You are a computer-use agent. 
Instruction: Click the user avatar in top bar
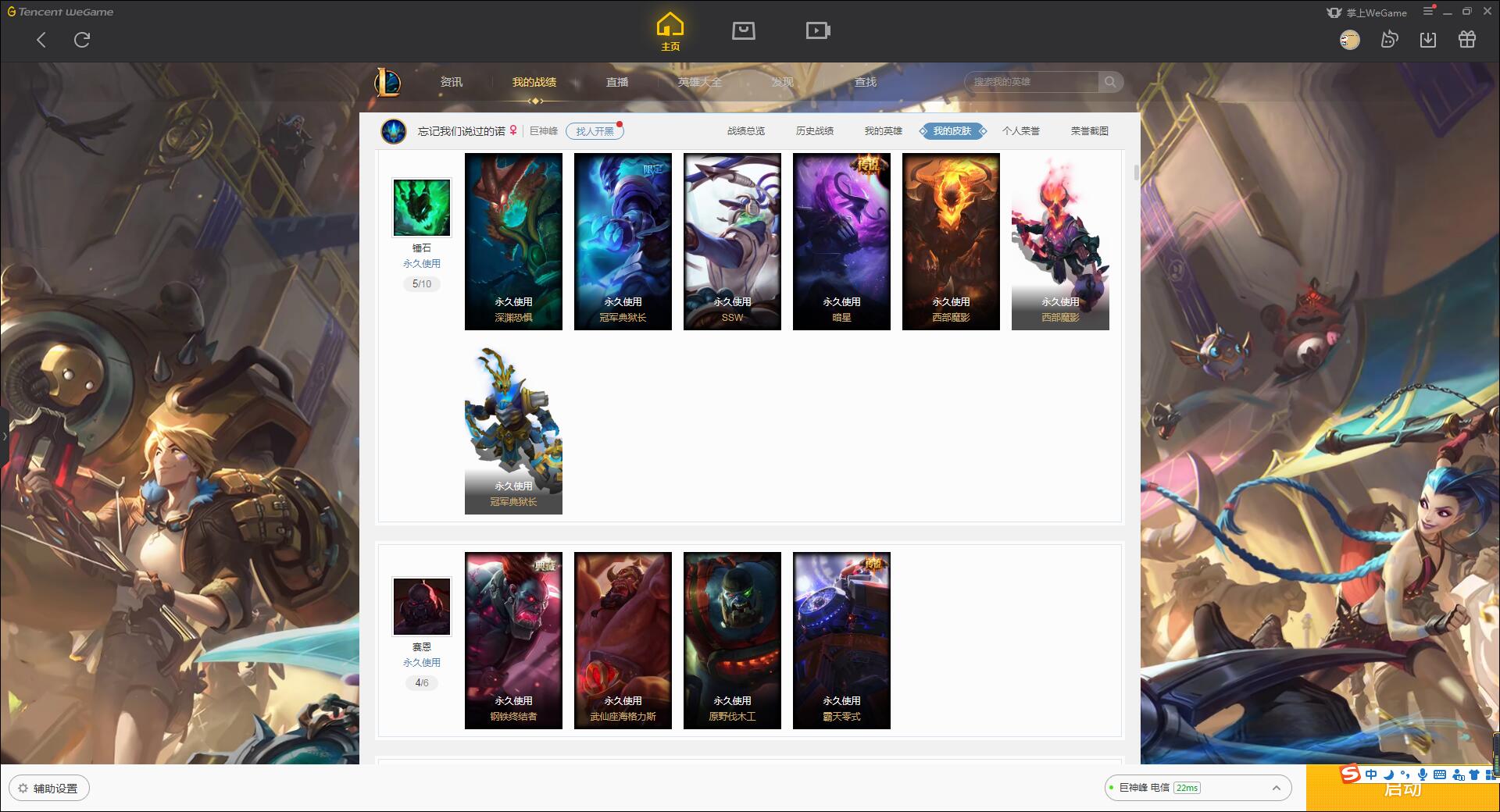(1349, 40)
